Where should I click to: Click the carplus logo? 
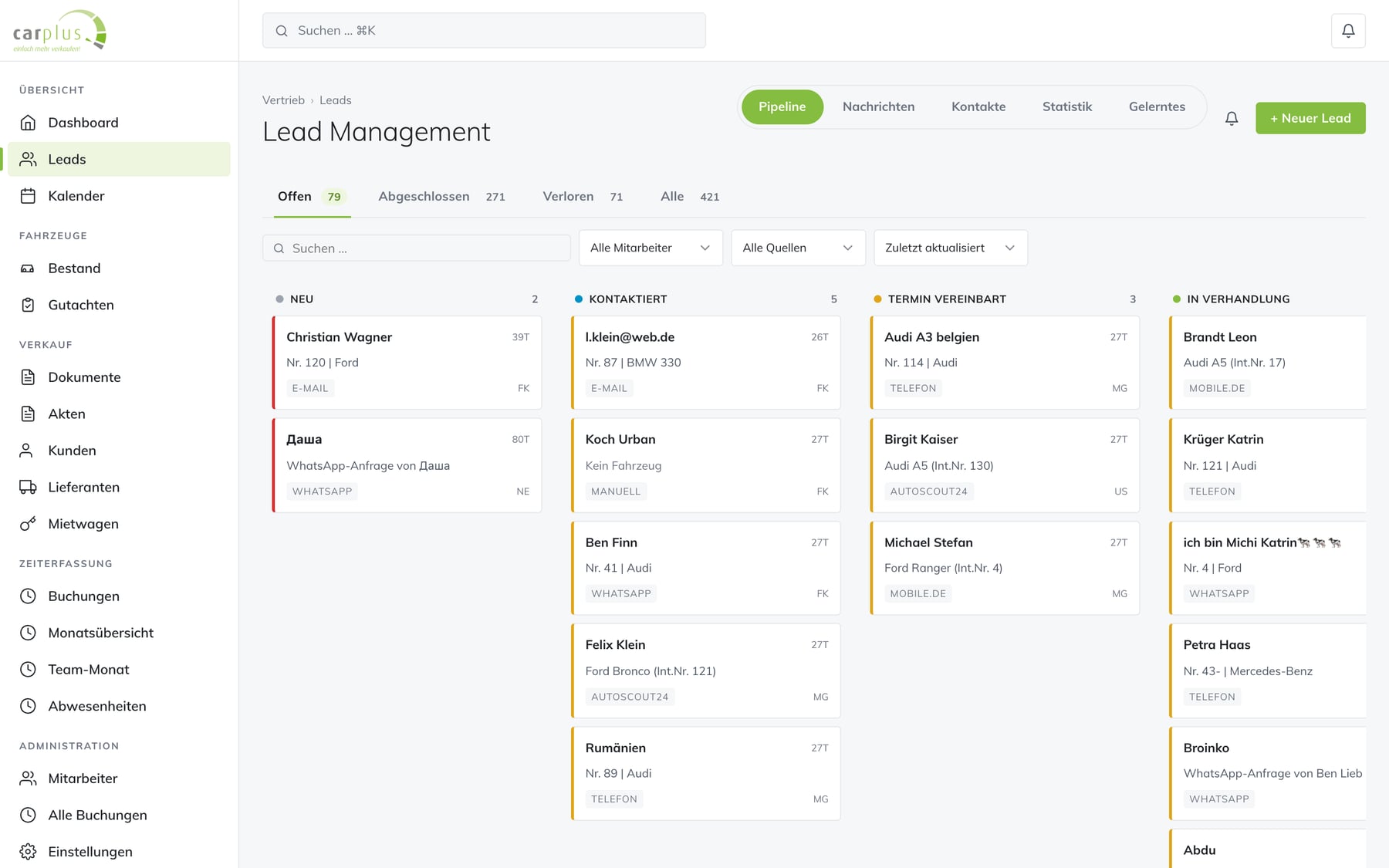59,31
